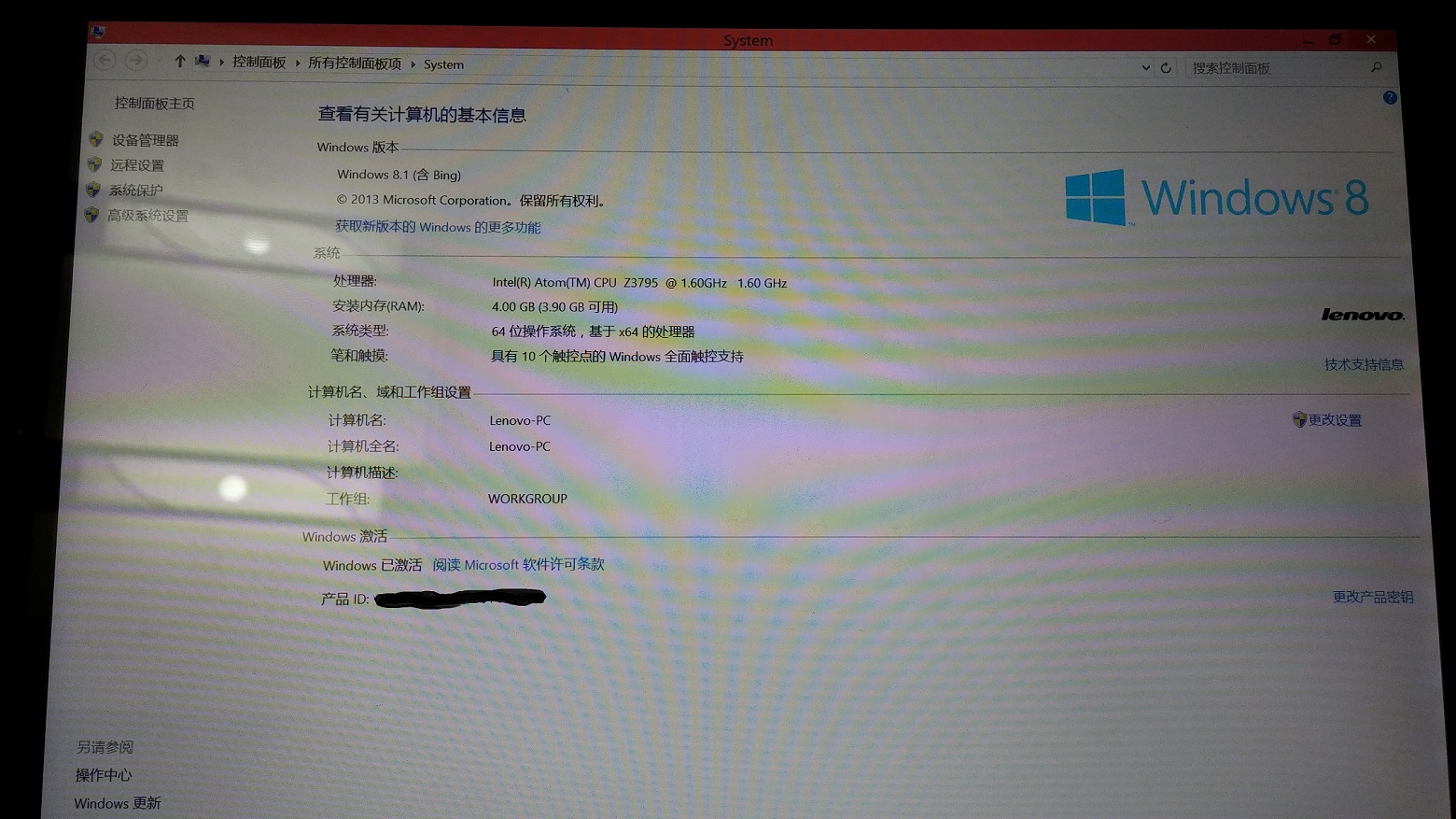The image size is (1456, 819).
Task: Select System in the address breadcrumb
Action: coord(443,64)
